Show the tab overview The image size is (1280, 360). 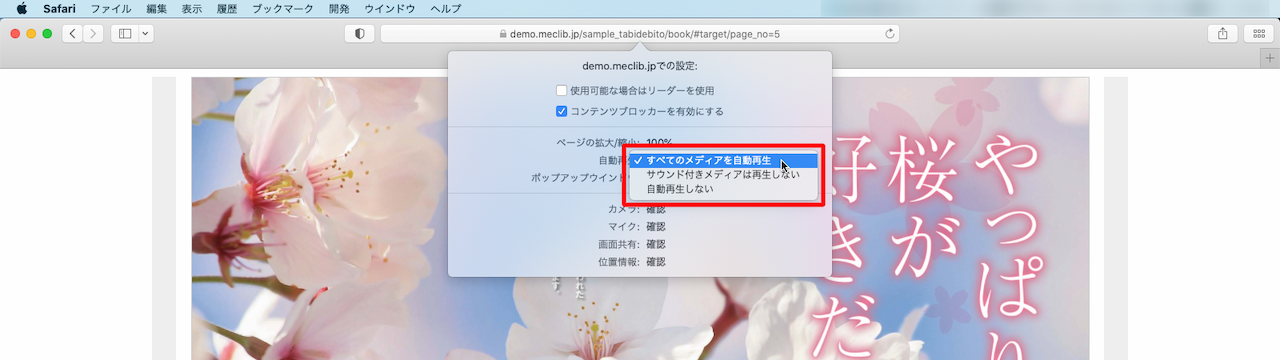tap(1259, 34)
